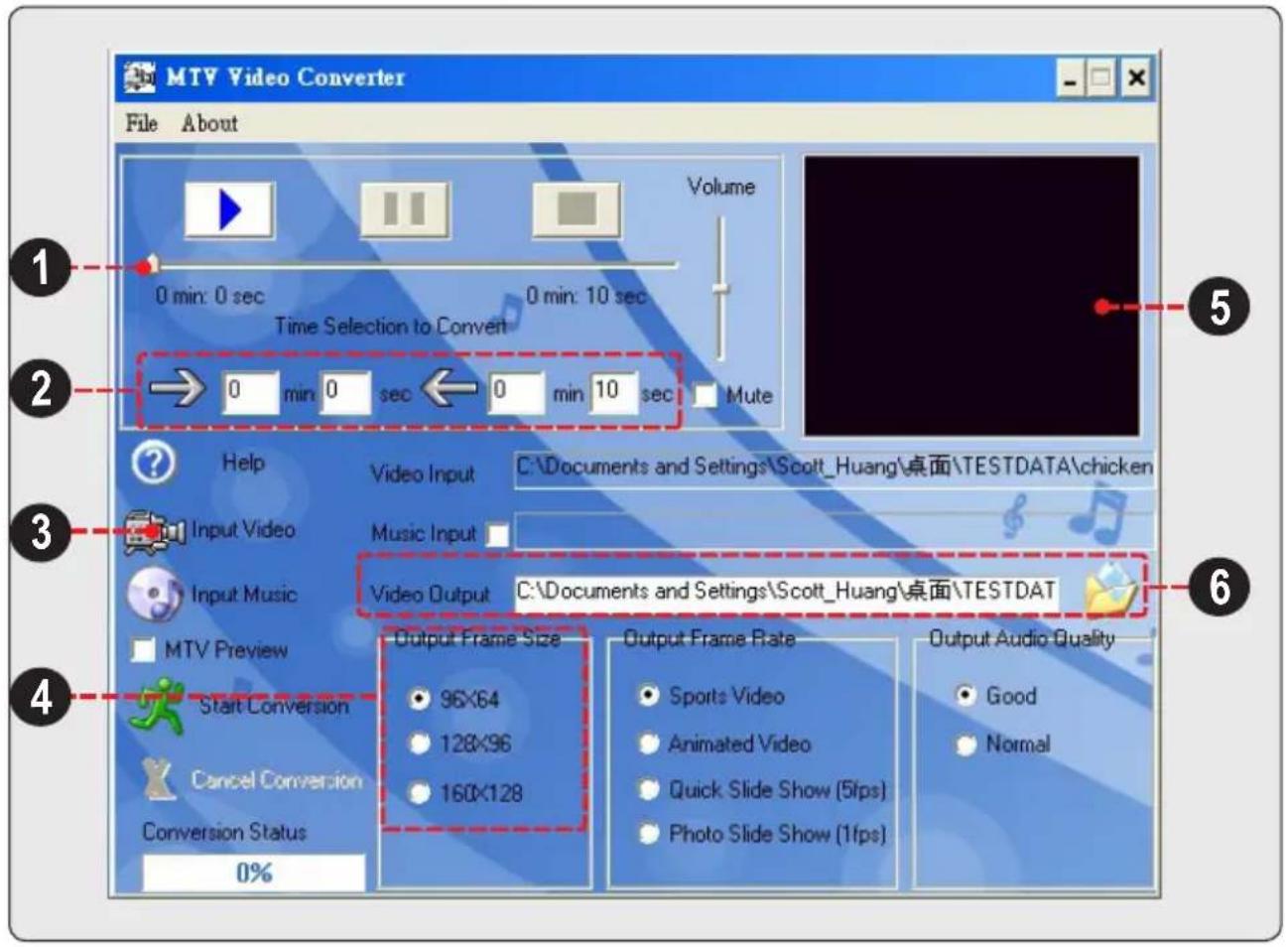This screenshot has width=1288, height=947.
Task: Set audio quality to Normal
Action: coord(966,744)
